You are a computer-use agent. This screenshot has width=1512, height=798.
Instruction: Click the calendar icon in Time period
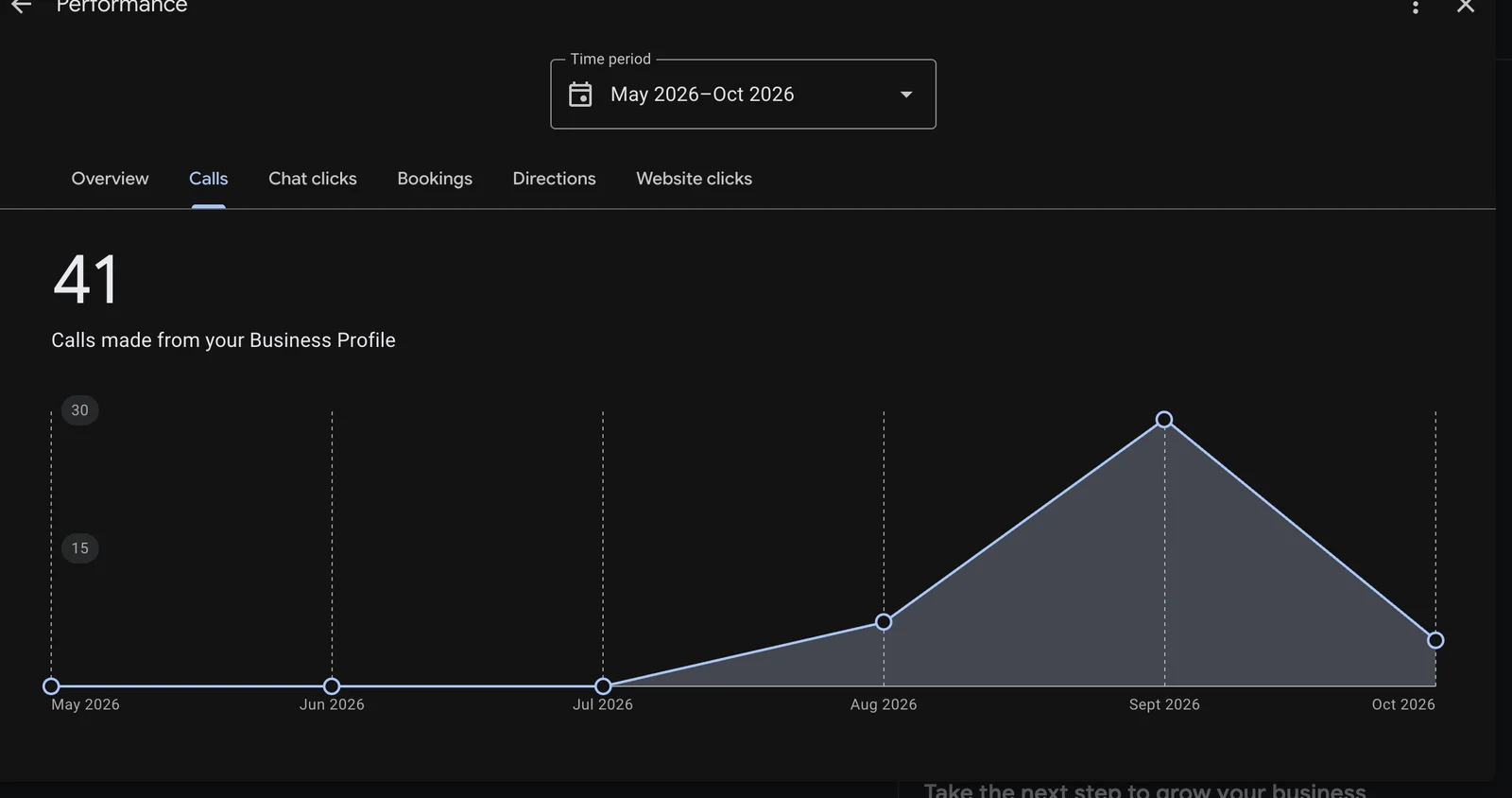[x=580, y=95]
